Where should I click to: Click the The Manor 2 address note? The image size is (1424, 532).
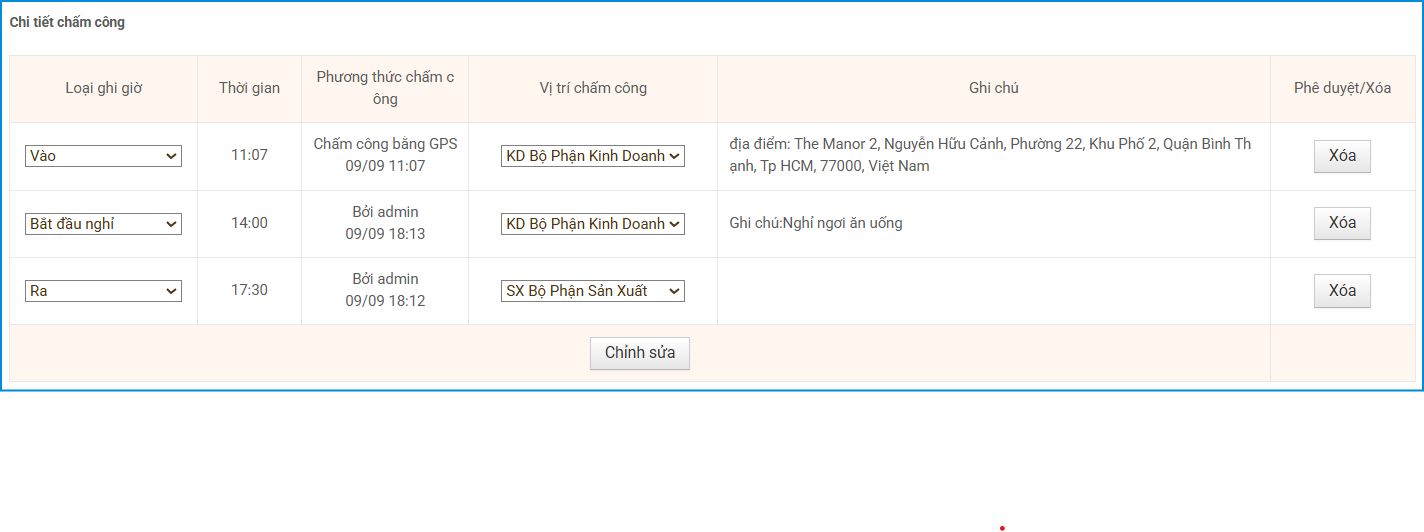[990, 155]
